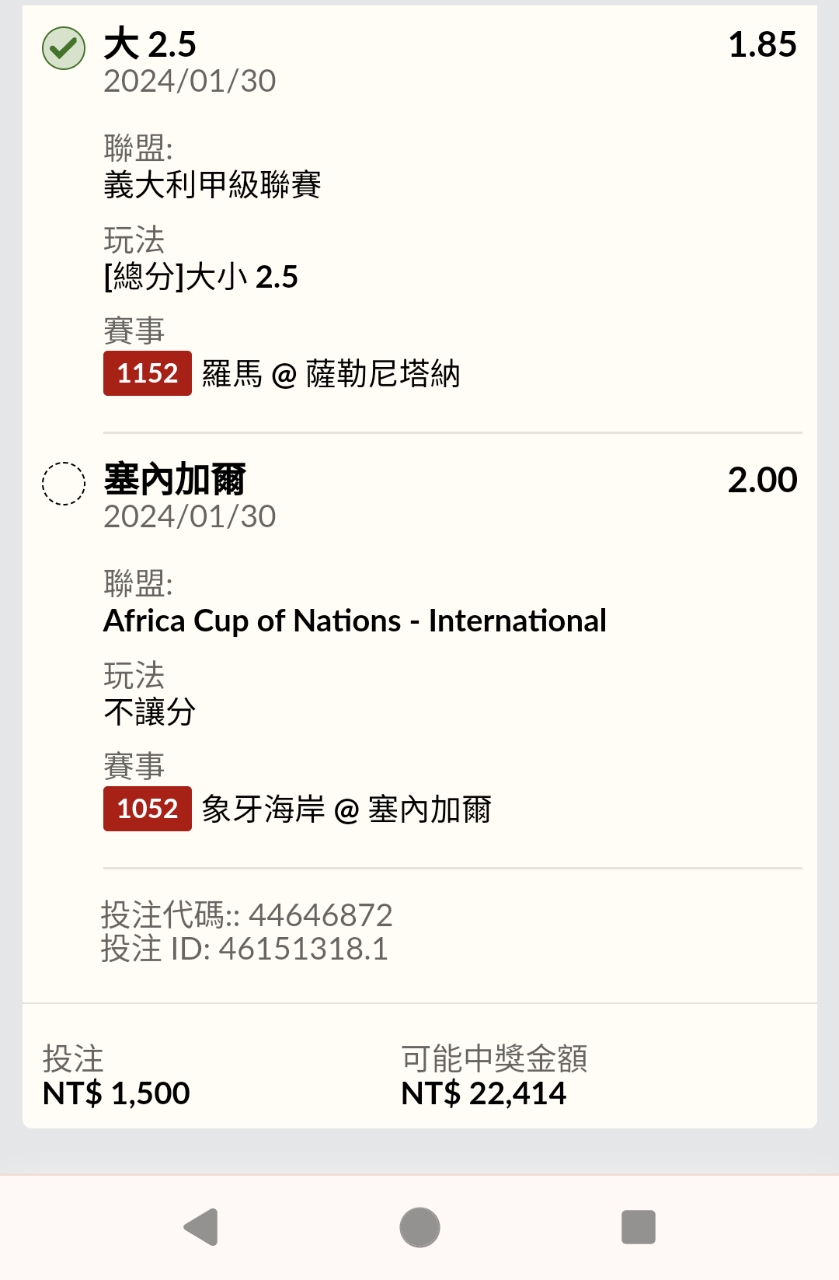Tap the red 1152 match code badge

(147, 374)
